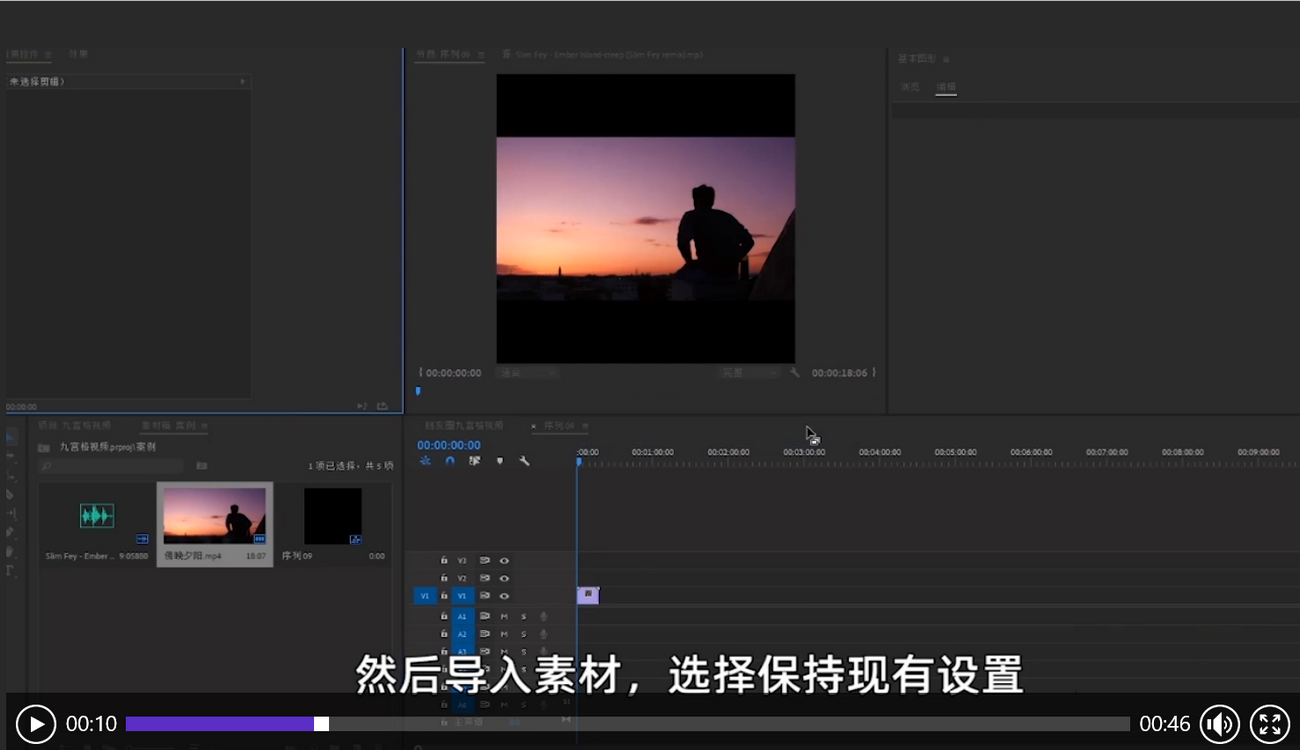Click the program monitor timecode 00:00:00:00
Screen dimensions: 1300x750
(x=454, y=373)
